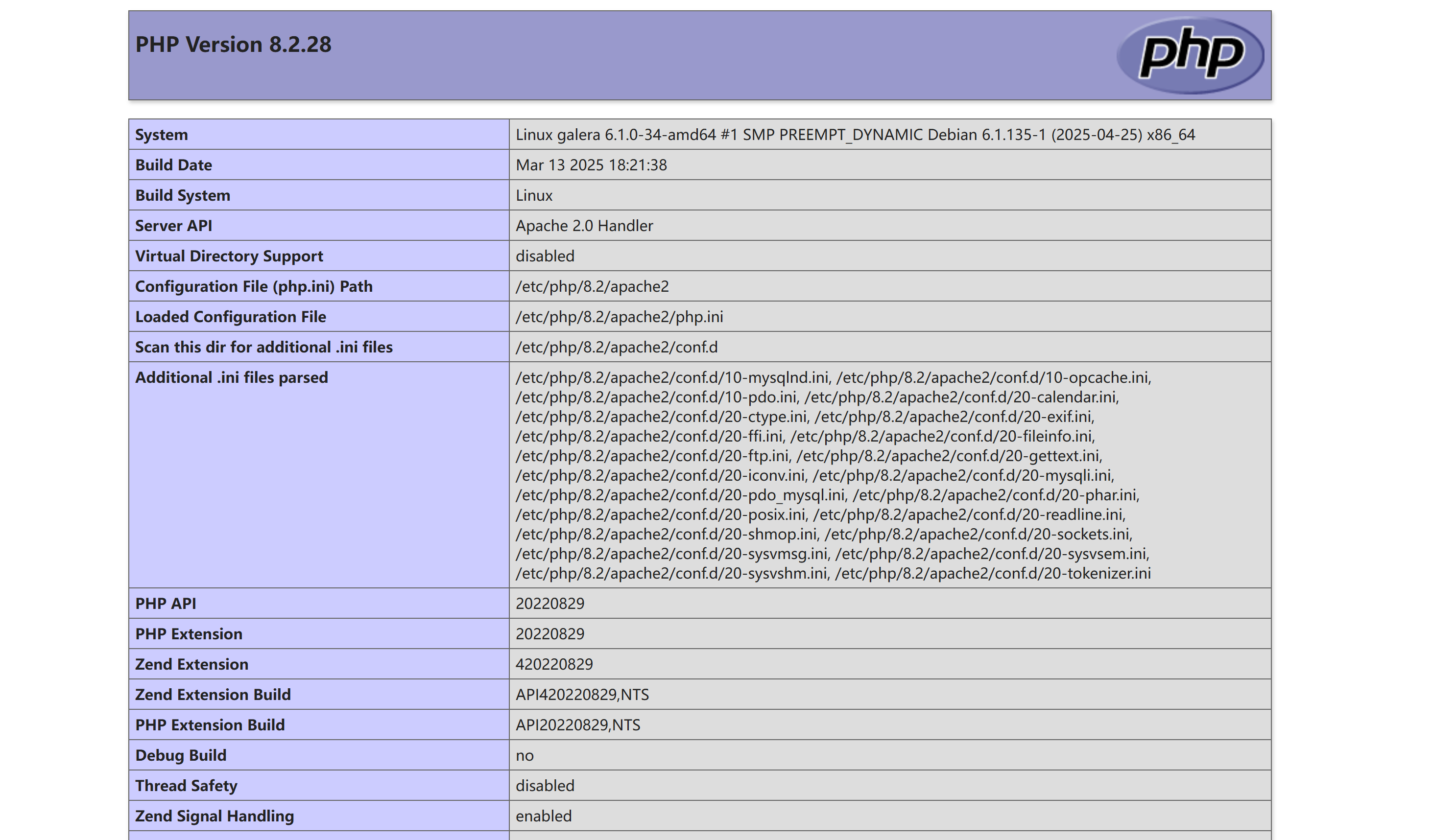Select the PHP Extension '20220829' value

tap(550, 634)
